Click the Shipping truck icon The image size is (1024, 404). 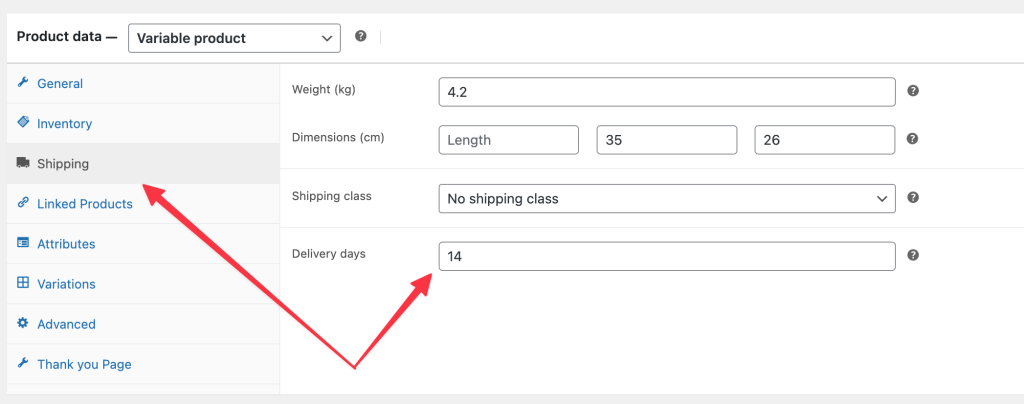(x=23, y=163)
